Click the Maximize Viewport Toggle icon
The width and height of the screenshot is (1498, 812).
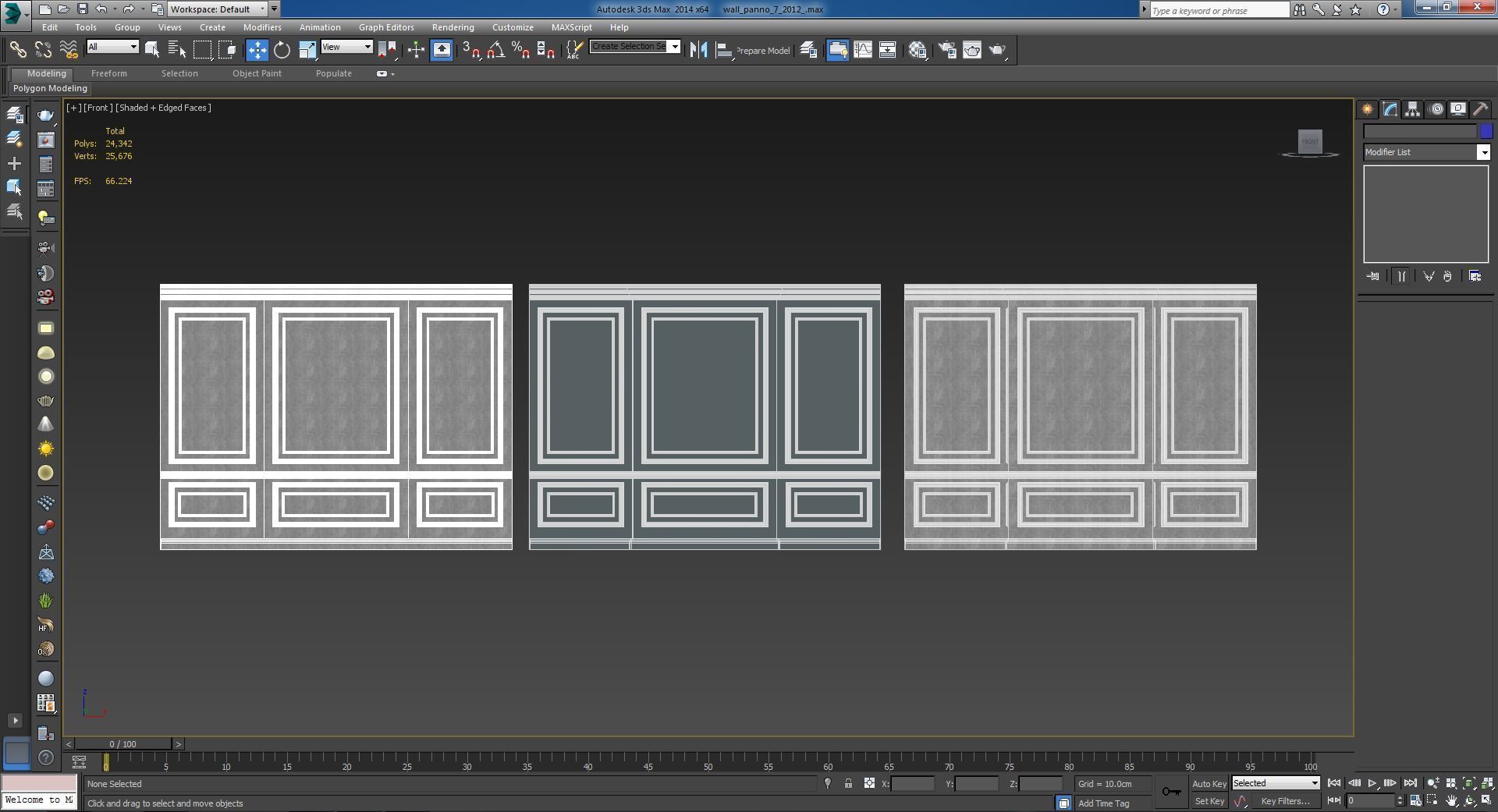(1486, 801)
